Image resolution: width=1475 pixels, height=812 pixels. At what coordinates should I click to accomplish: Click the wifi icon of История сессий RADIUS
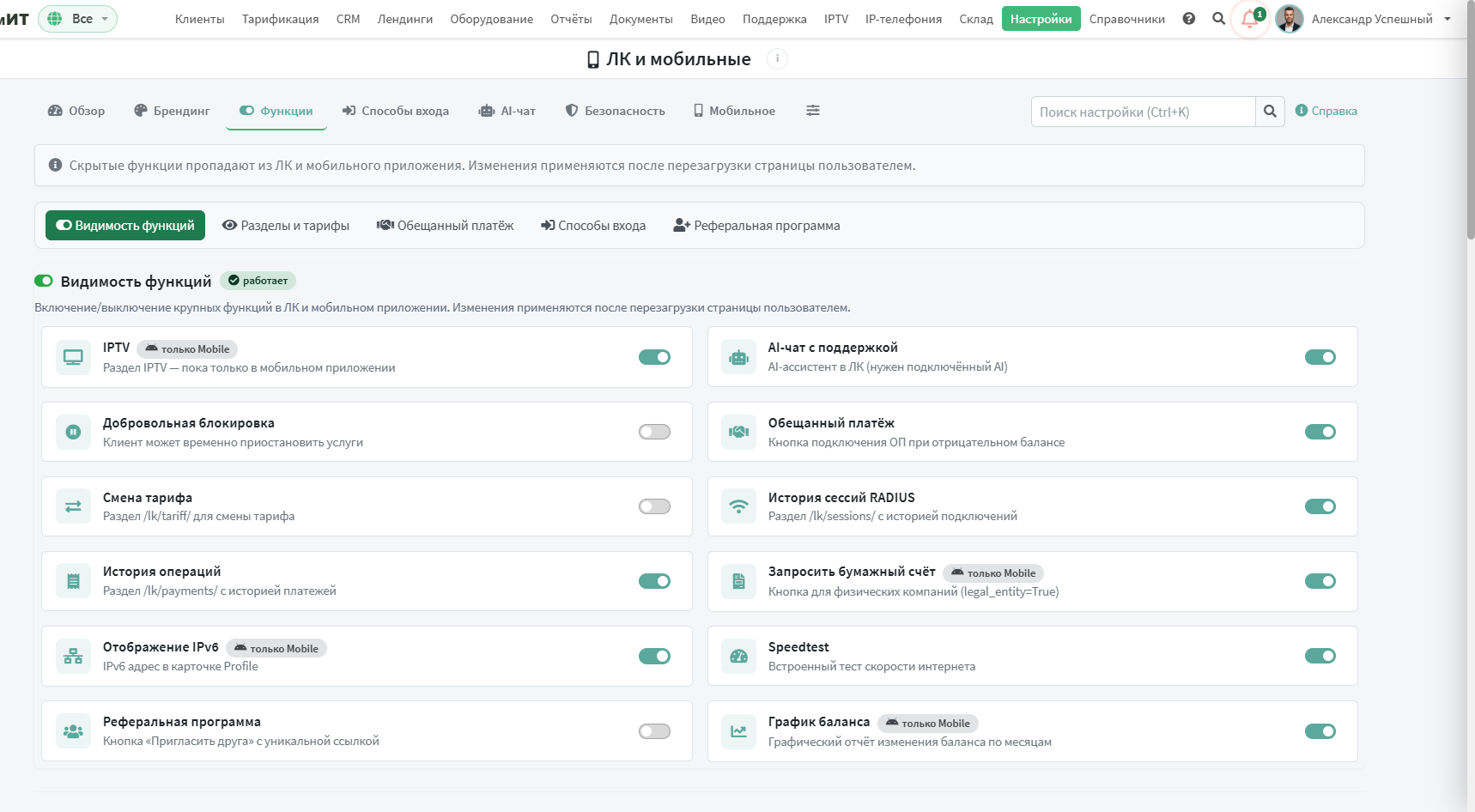738,506
